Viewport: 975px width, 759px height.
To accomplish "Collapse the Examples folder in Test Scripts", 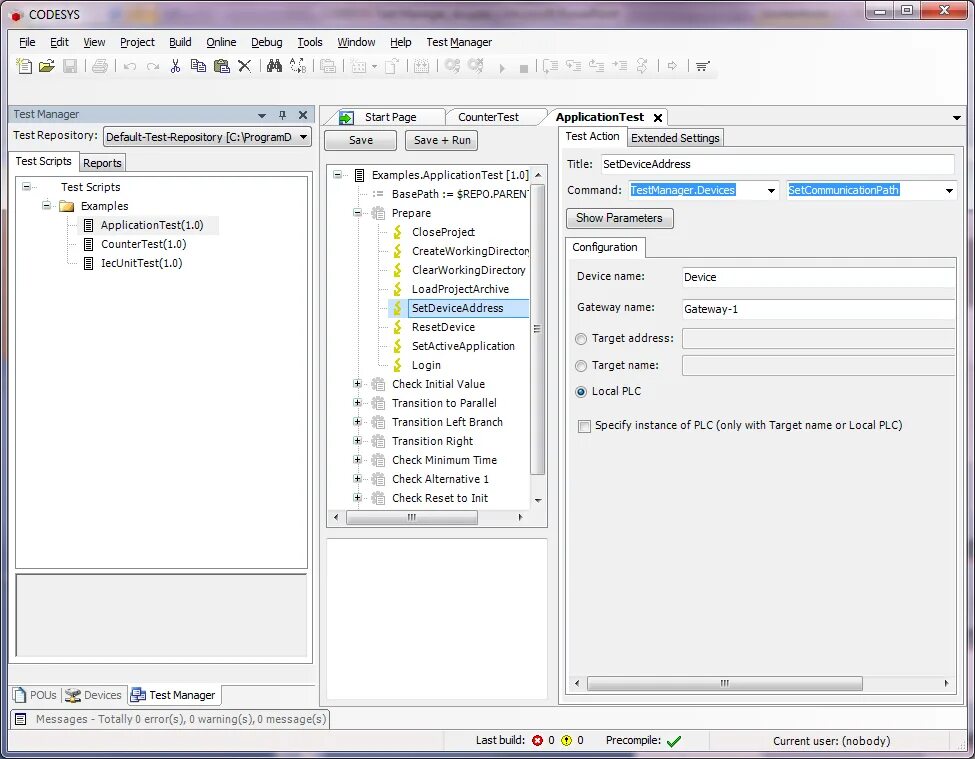I will (47, 206).
